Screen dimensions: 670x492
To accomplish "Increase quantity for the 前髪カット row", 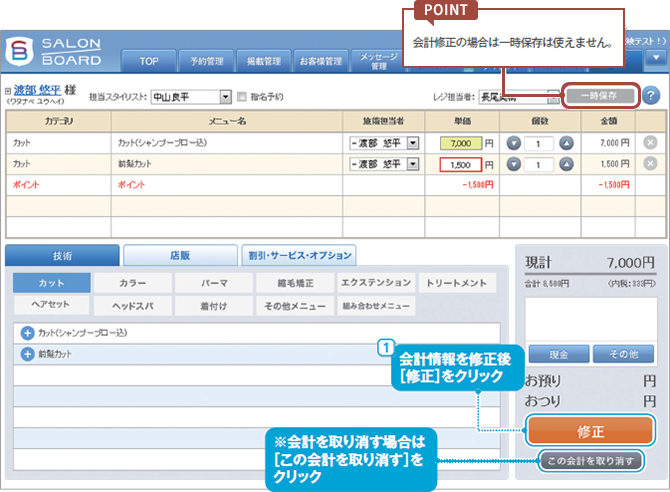I will pos(566,164).
